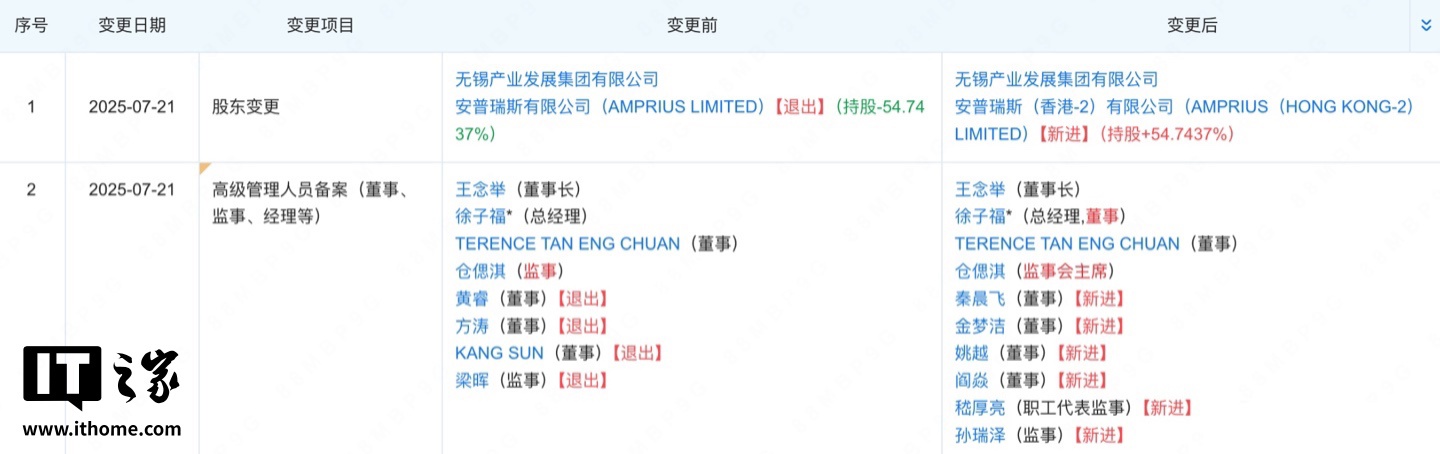Image resolution: width=1440 pixels, height=454 pixels.
Task: Click 梁晖 supervisor name link
Action: pos(473,379)
